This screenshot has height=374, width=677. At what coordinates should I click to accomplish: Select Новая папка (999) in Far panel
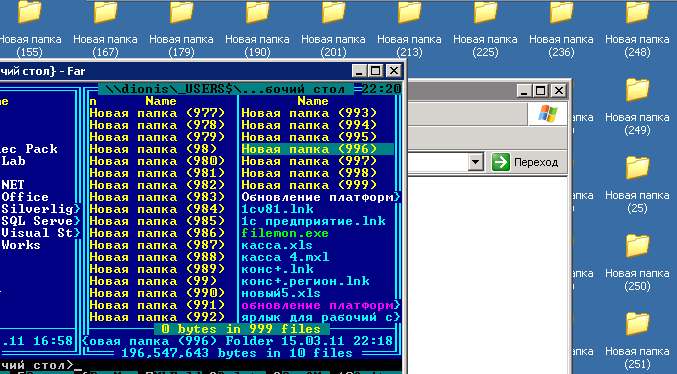(309, 185)
